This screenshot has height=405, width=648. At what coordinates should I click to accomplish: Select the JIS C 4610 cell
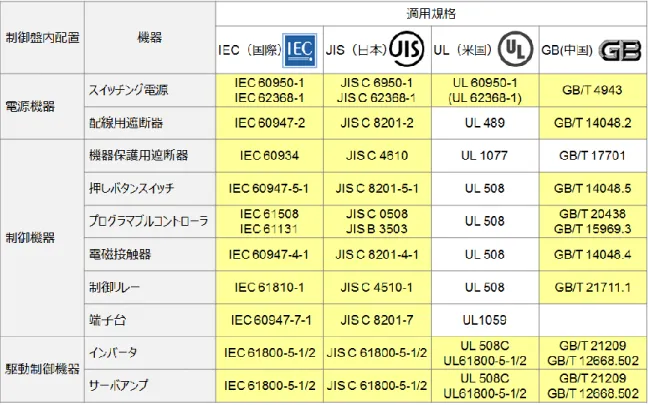377,155
